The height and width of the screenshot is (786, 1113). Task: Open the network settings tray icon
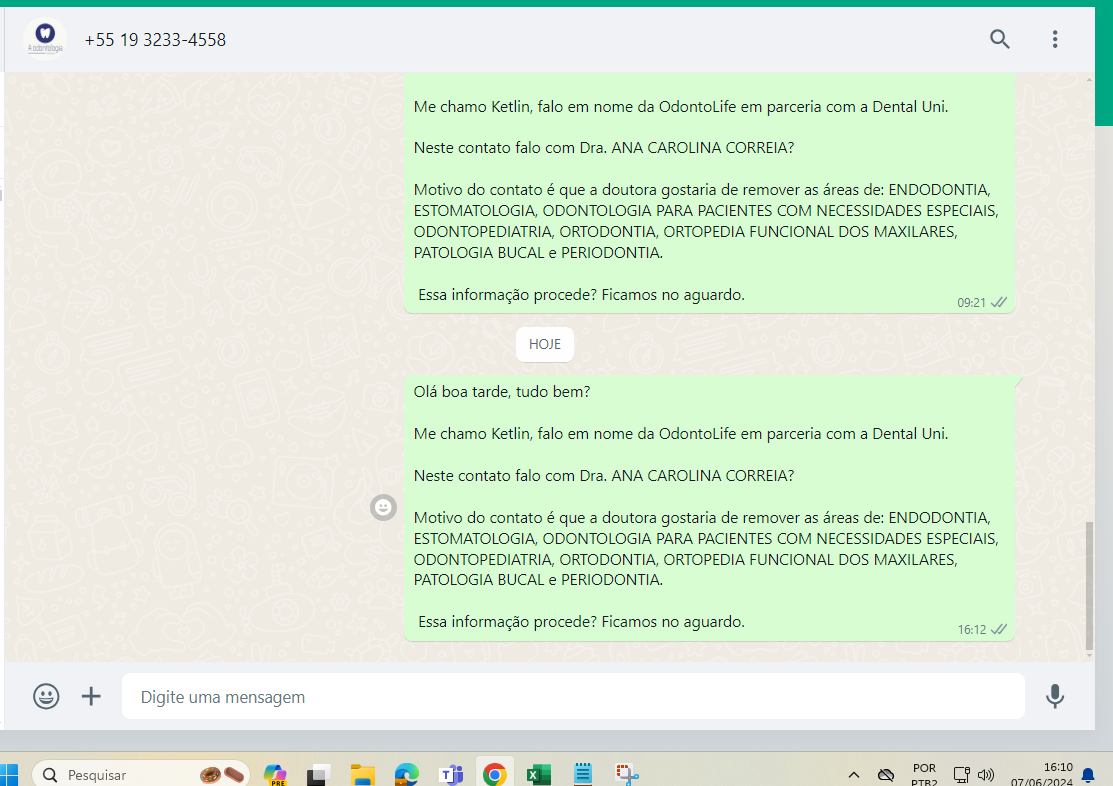tap(961, 775)
